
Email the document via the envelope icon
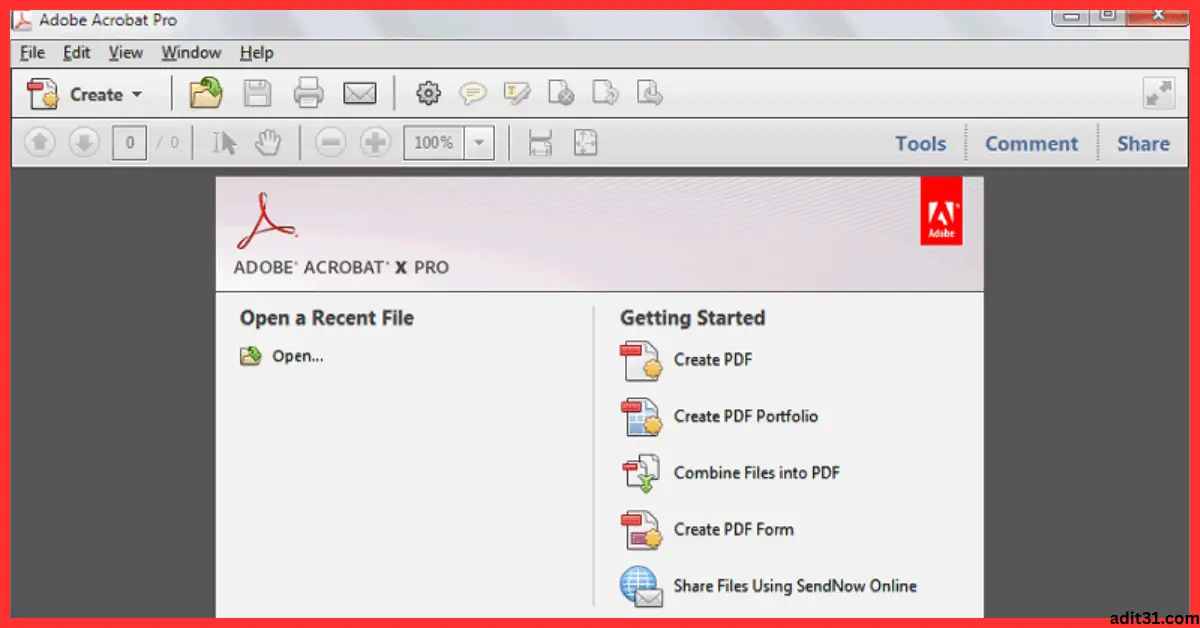[360, 93]
